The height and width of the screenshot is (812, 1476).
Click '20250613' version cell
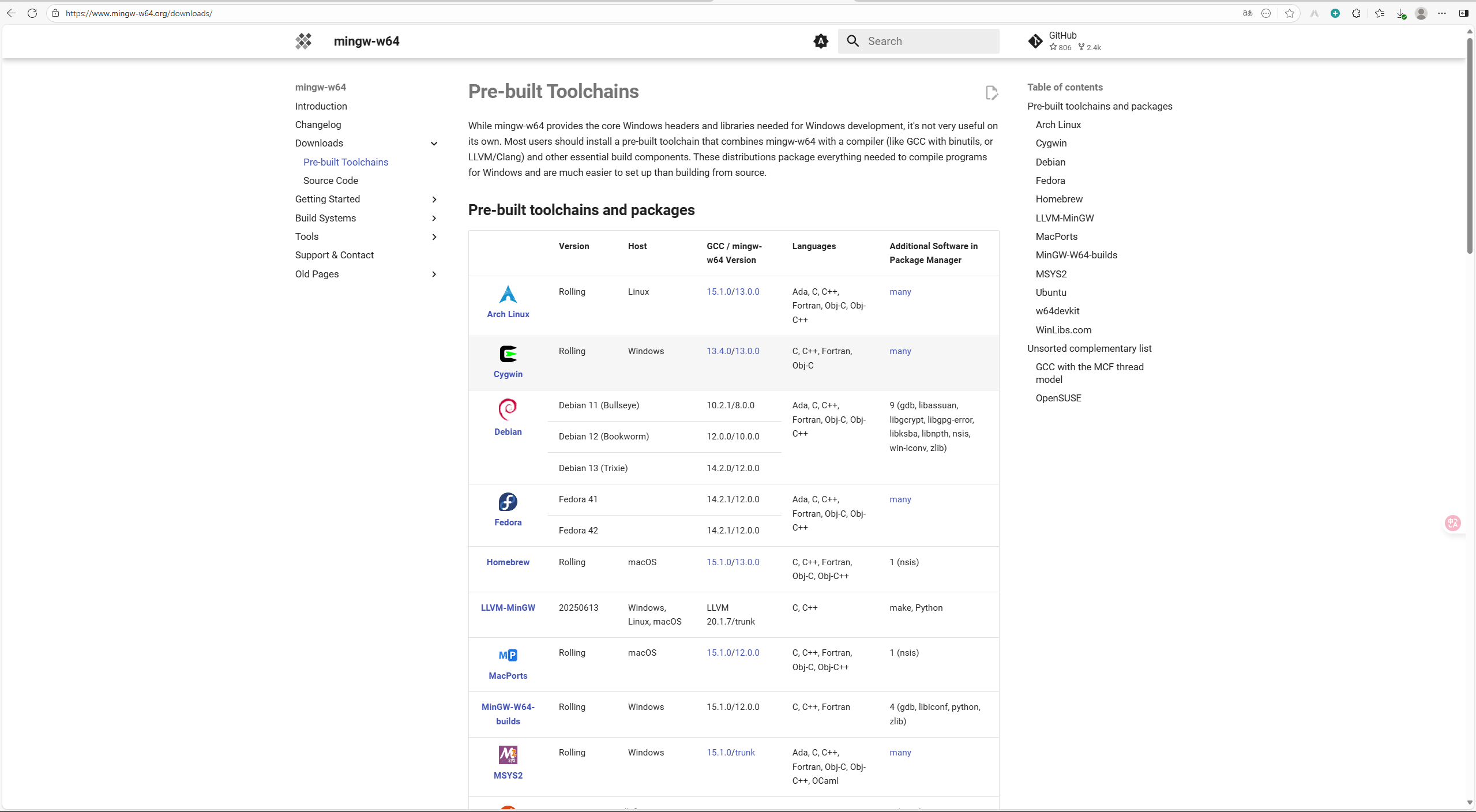[x=578, y=608]
